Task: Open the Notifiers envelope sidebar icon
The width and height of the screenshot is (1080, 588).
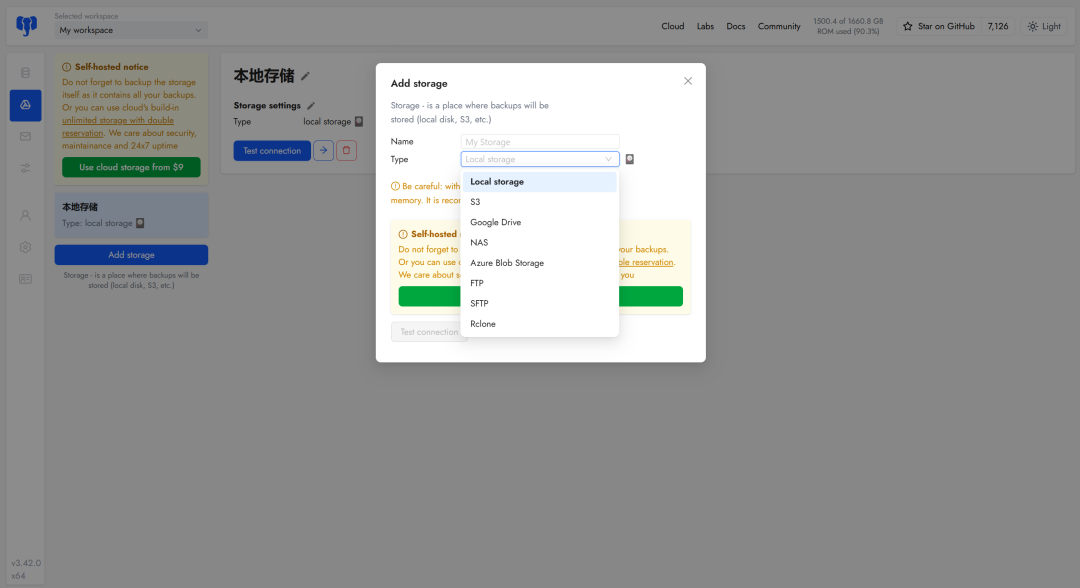Action: [x=25, y=136]
